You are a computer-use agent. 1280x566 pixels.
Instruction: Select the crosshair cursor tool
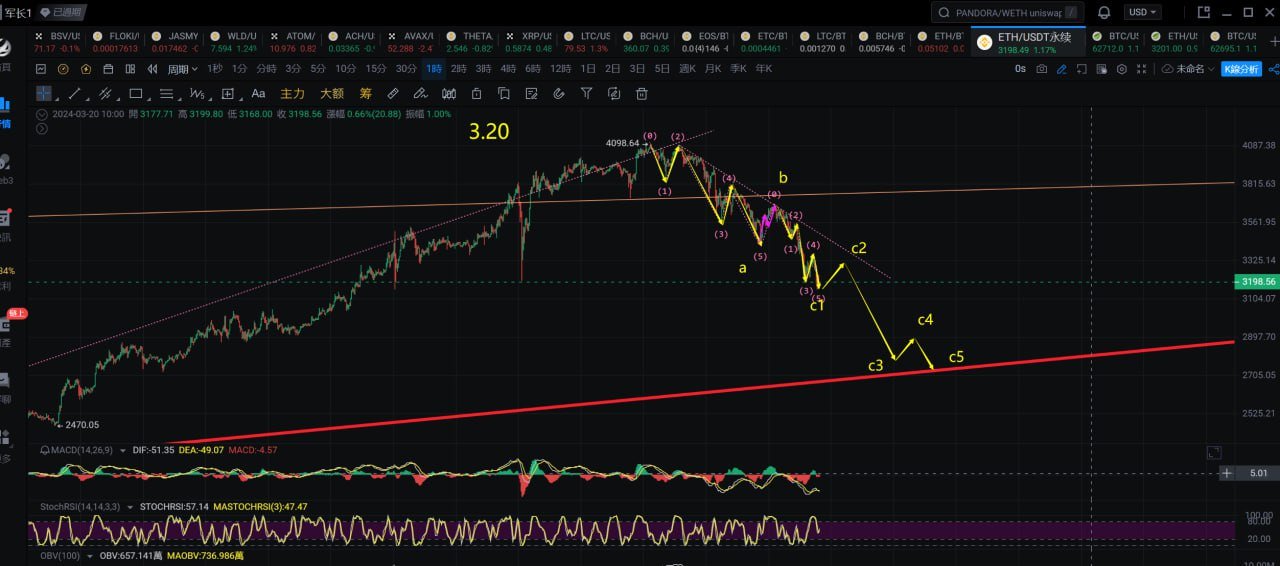(x=44, y=93)
